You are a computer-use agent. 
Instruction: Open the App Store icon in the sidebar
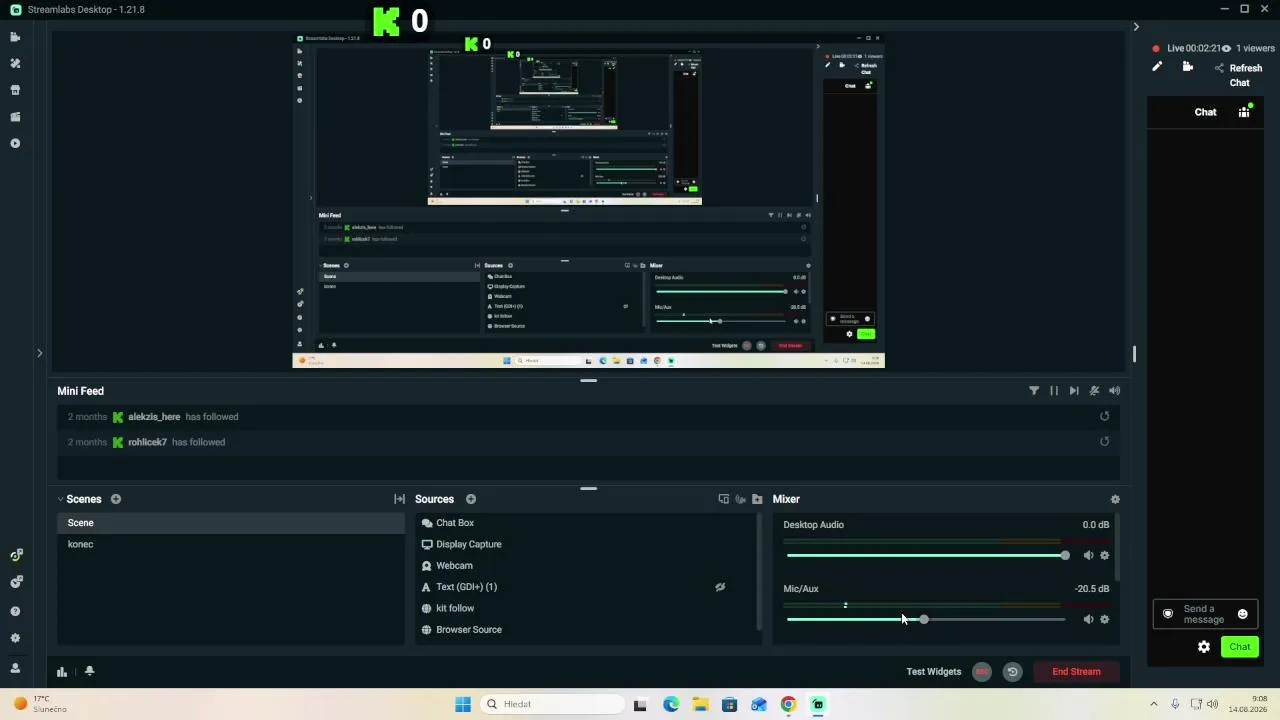[x=15, y=90]
